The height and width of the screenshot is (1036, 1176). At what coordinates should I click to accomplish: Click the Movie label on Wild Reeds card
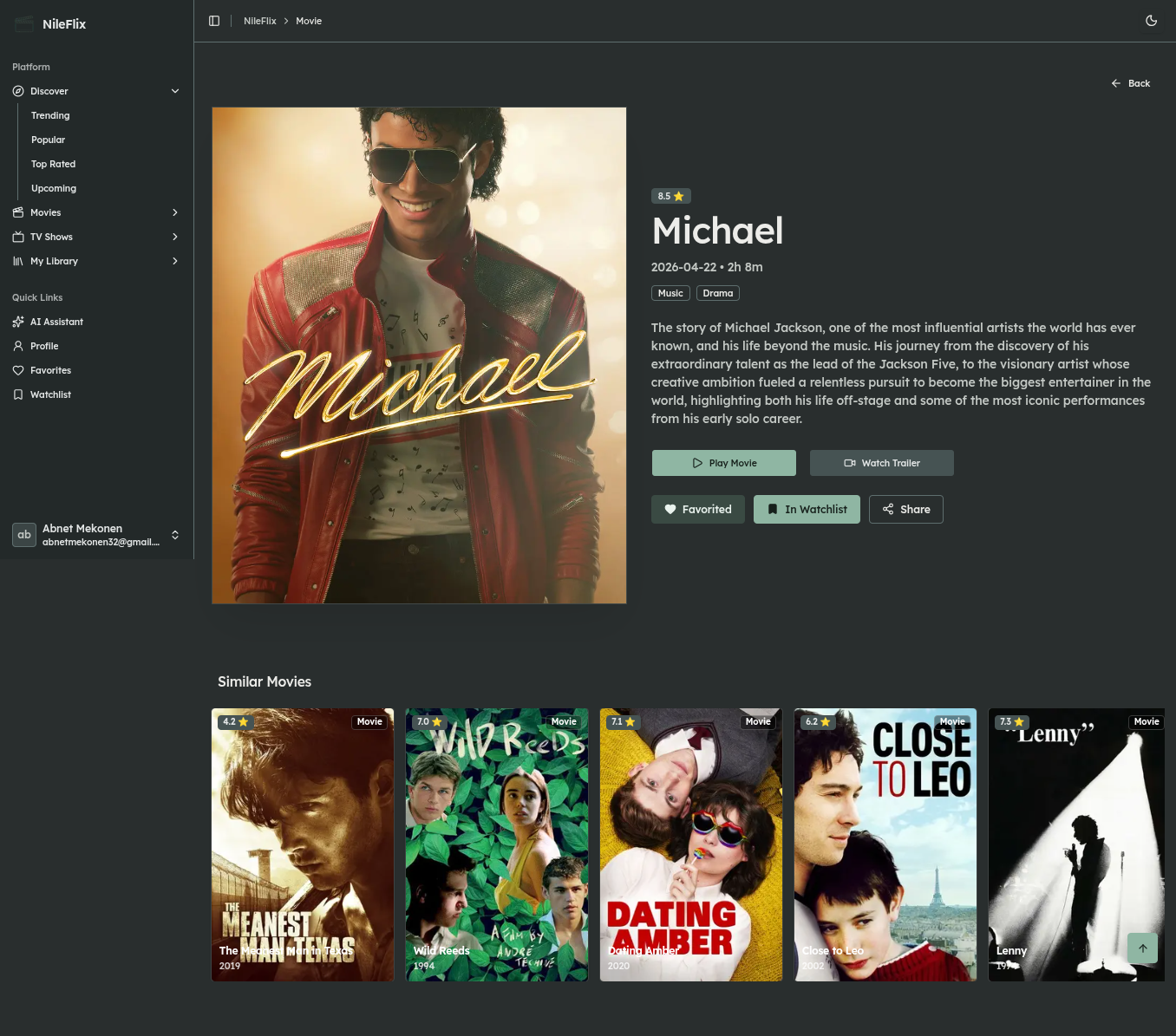(x=564, y=721)
